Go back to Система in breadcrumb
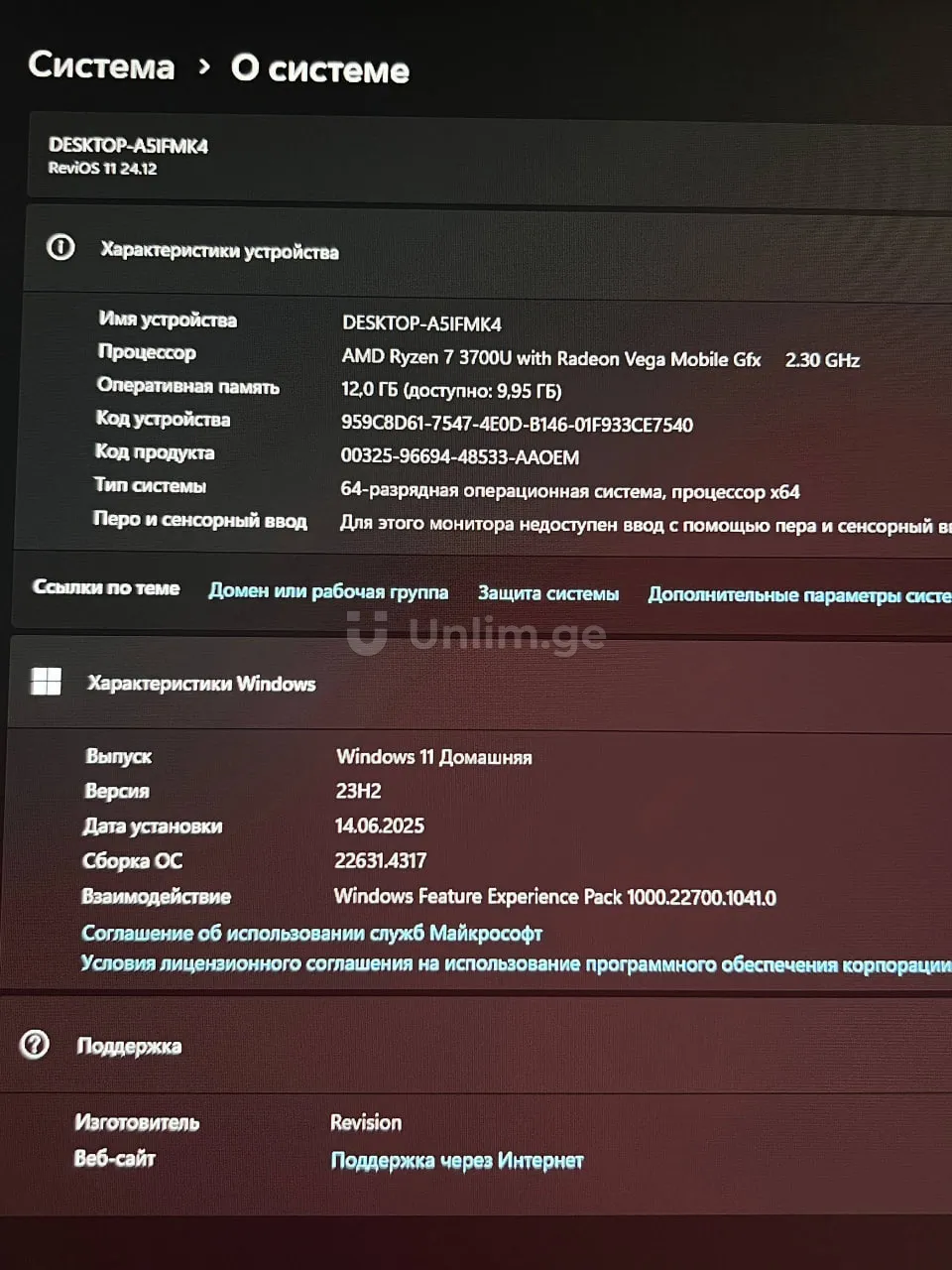The width and height of the screenshot is (952, 1270). (x=101, y=65)
